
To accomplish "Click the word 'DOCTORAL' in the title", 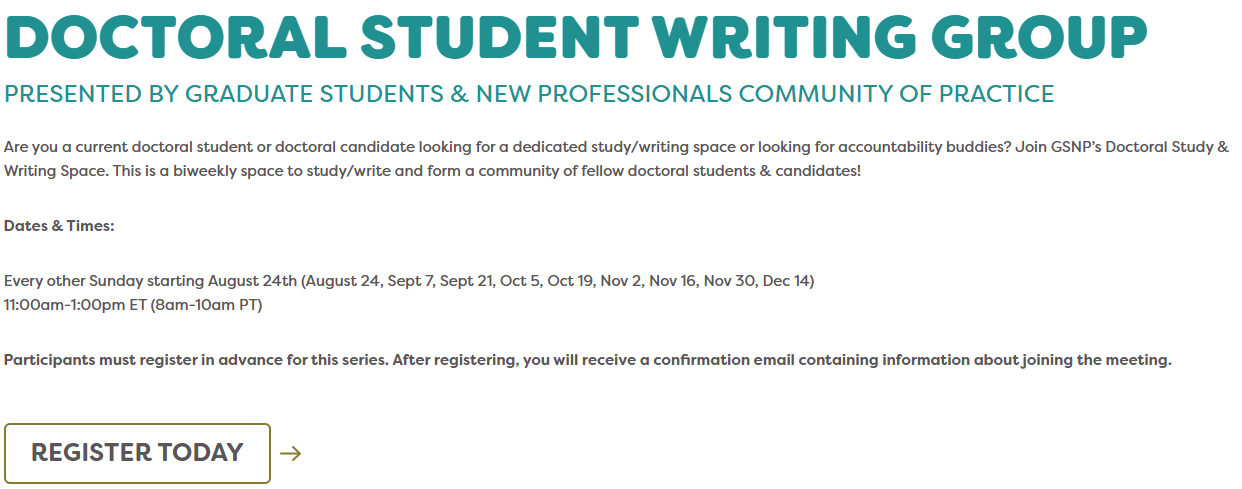I will click(x=175, y=37).
